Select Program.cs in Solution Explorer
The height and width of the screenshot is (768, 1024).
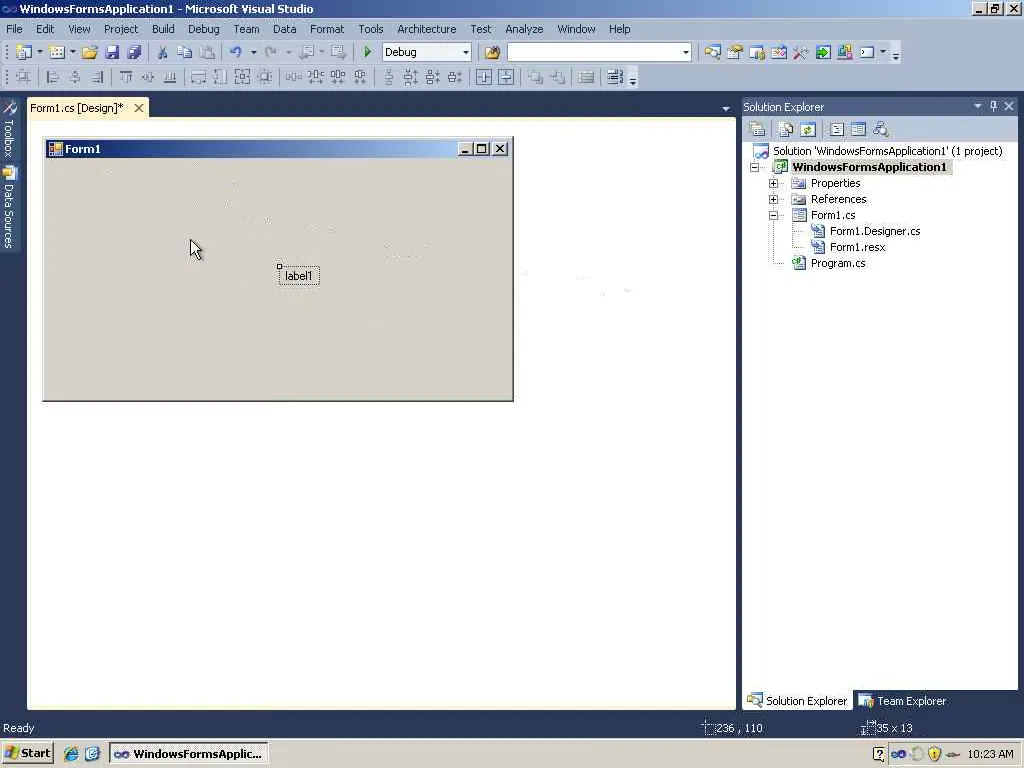coord(838,263)
